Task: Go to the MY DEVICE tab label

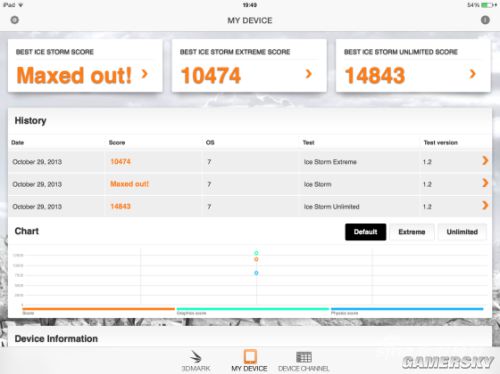Action: pos(249,369)
